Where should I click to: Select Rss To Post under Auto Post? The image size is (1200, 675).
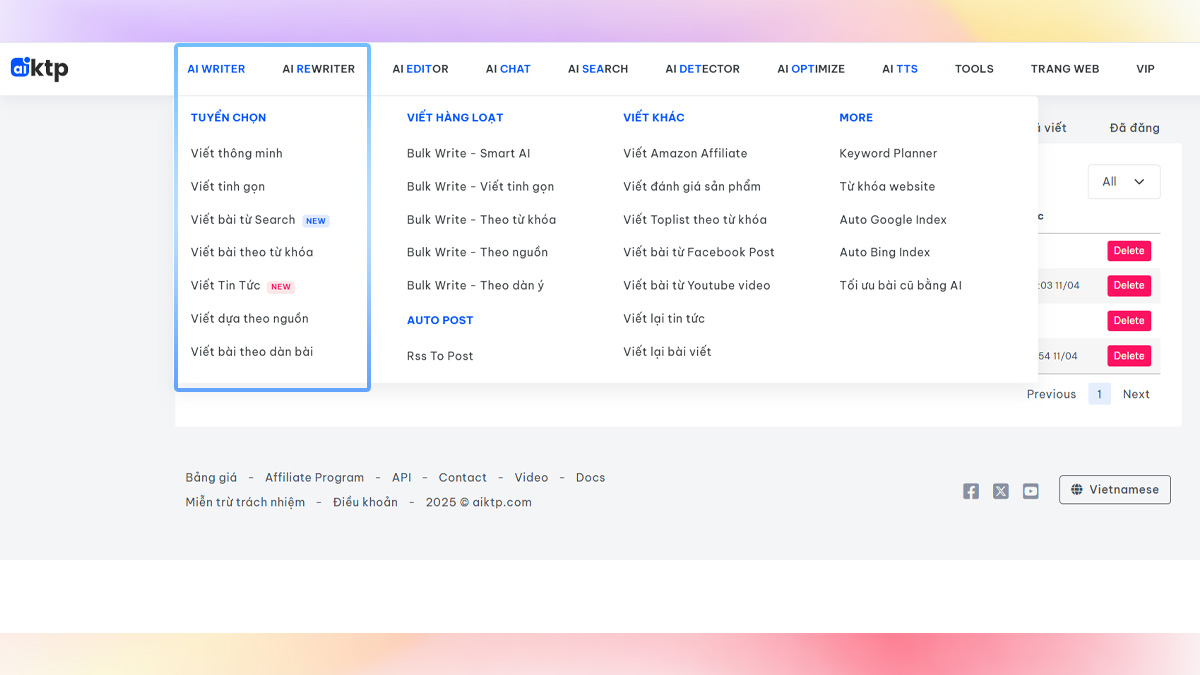point(440,356)
